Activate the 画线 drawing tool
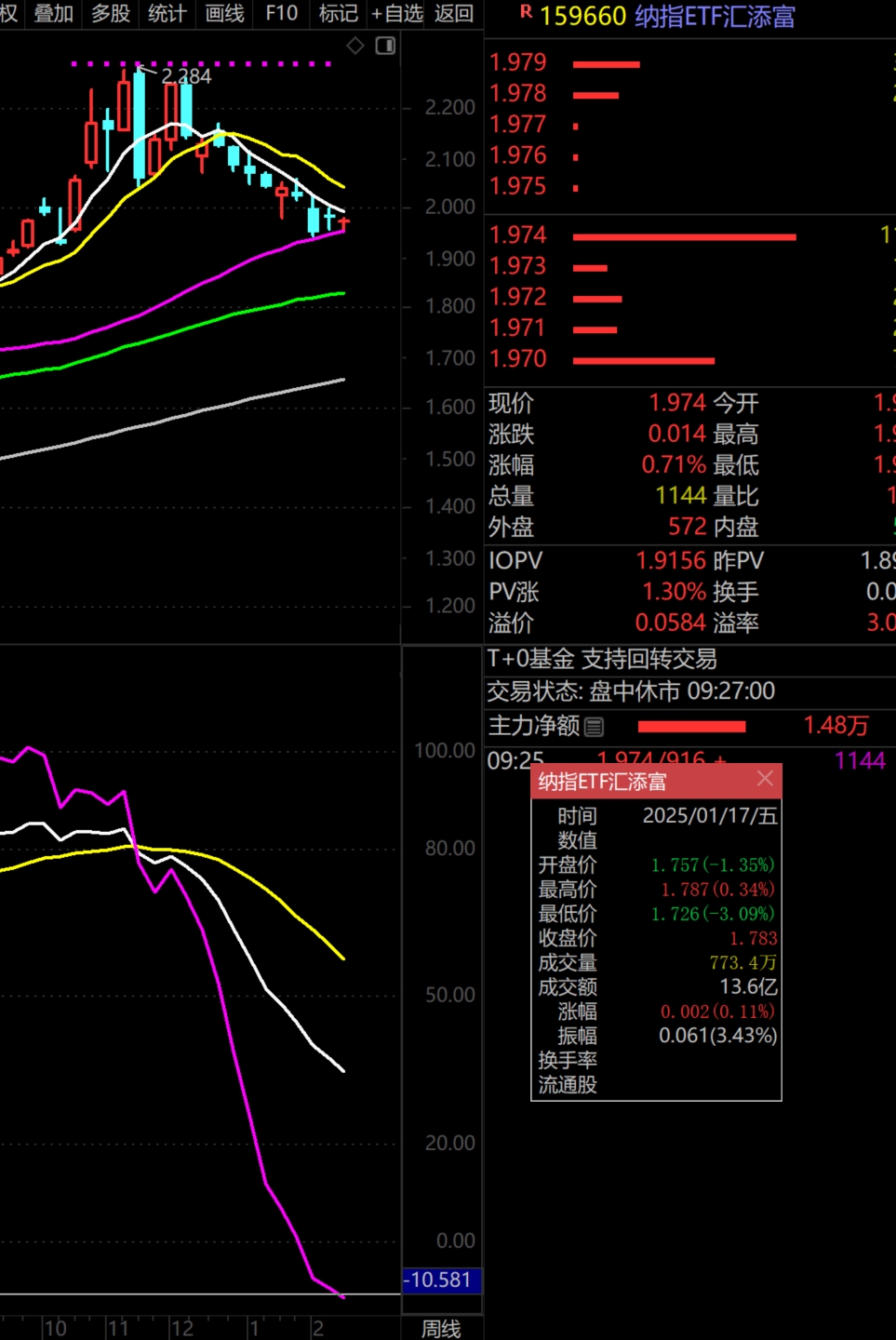This screenshot has height=1340, width=896. pyautogui.click(x=224, y=13)
